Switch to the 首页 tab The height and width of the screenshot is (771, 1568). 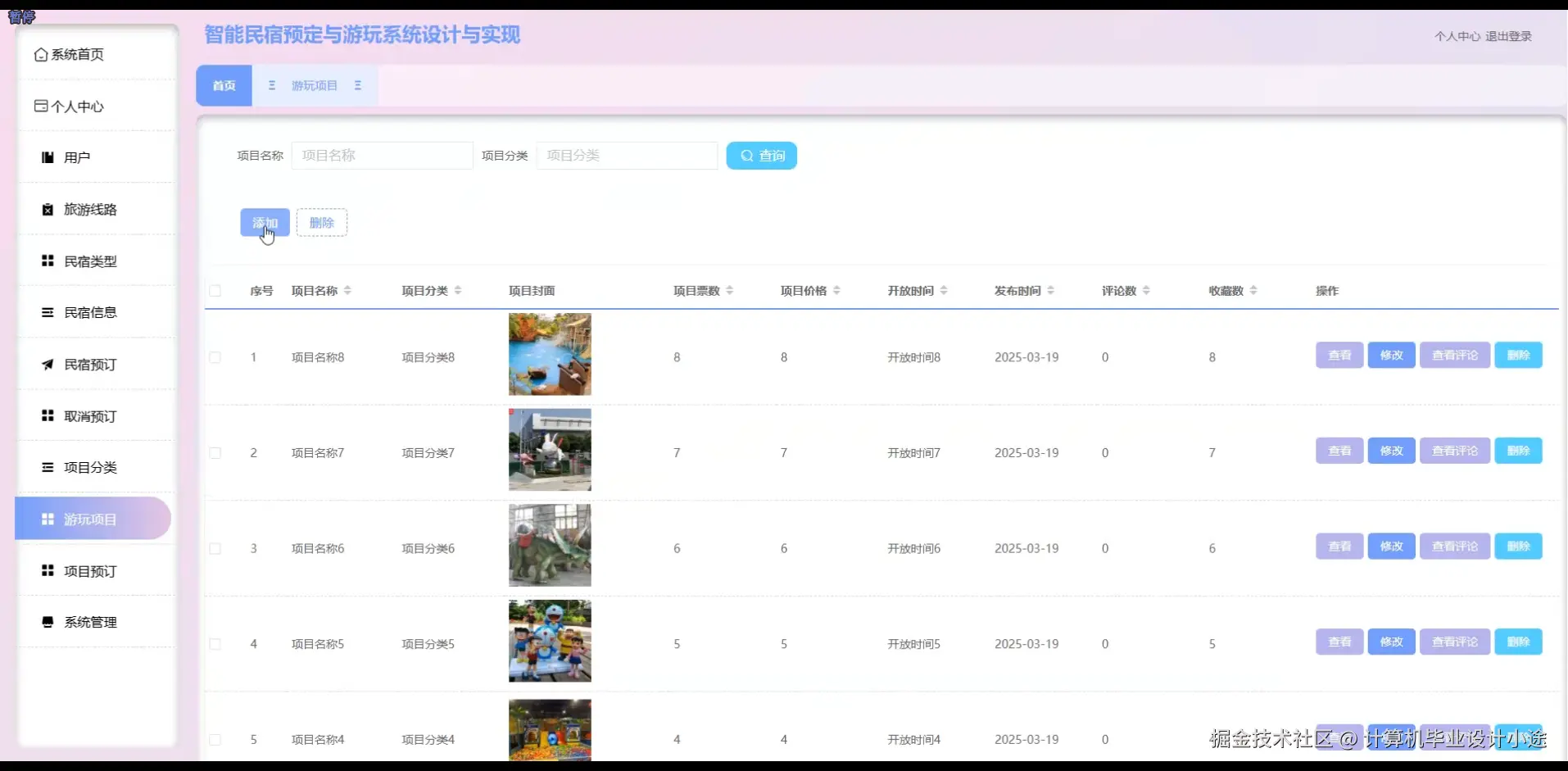tap(223, 84)
